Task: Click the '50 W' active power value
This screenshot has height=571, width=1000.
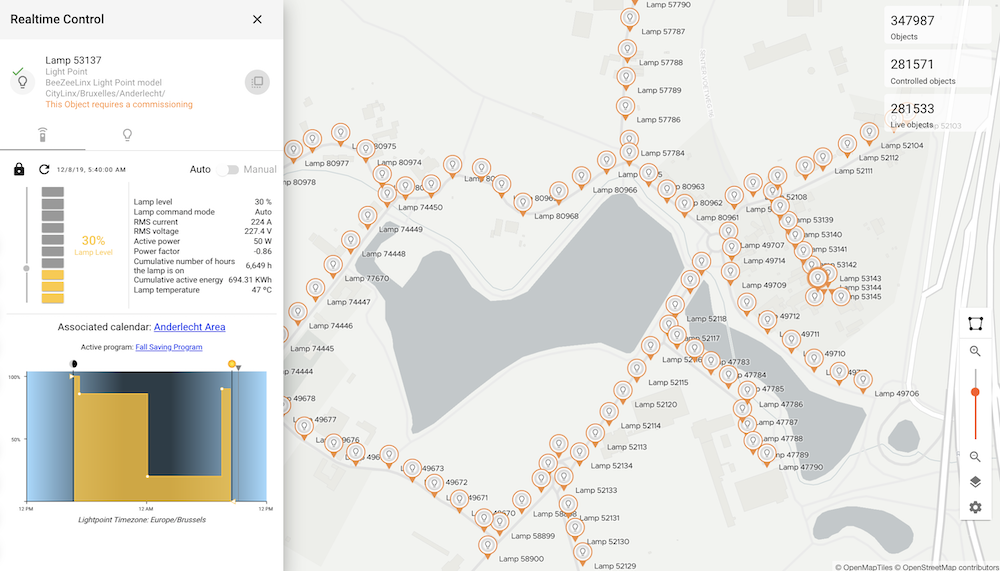Action: click(x=263, y=241)
